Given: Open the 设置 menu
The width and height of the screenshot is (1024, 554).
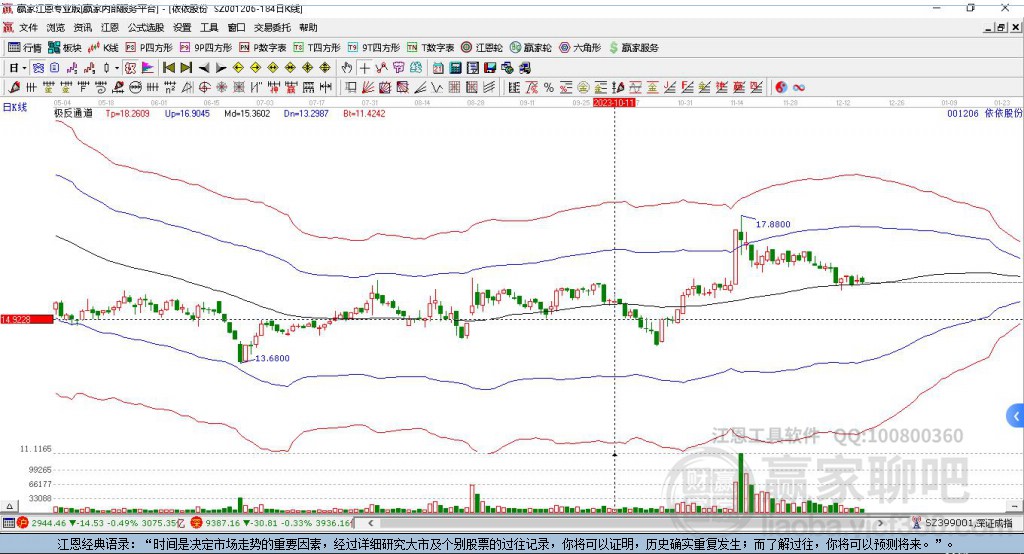Looking at the screenshot, I should (182, 27).
